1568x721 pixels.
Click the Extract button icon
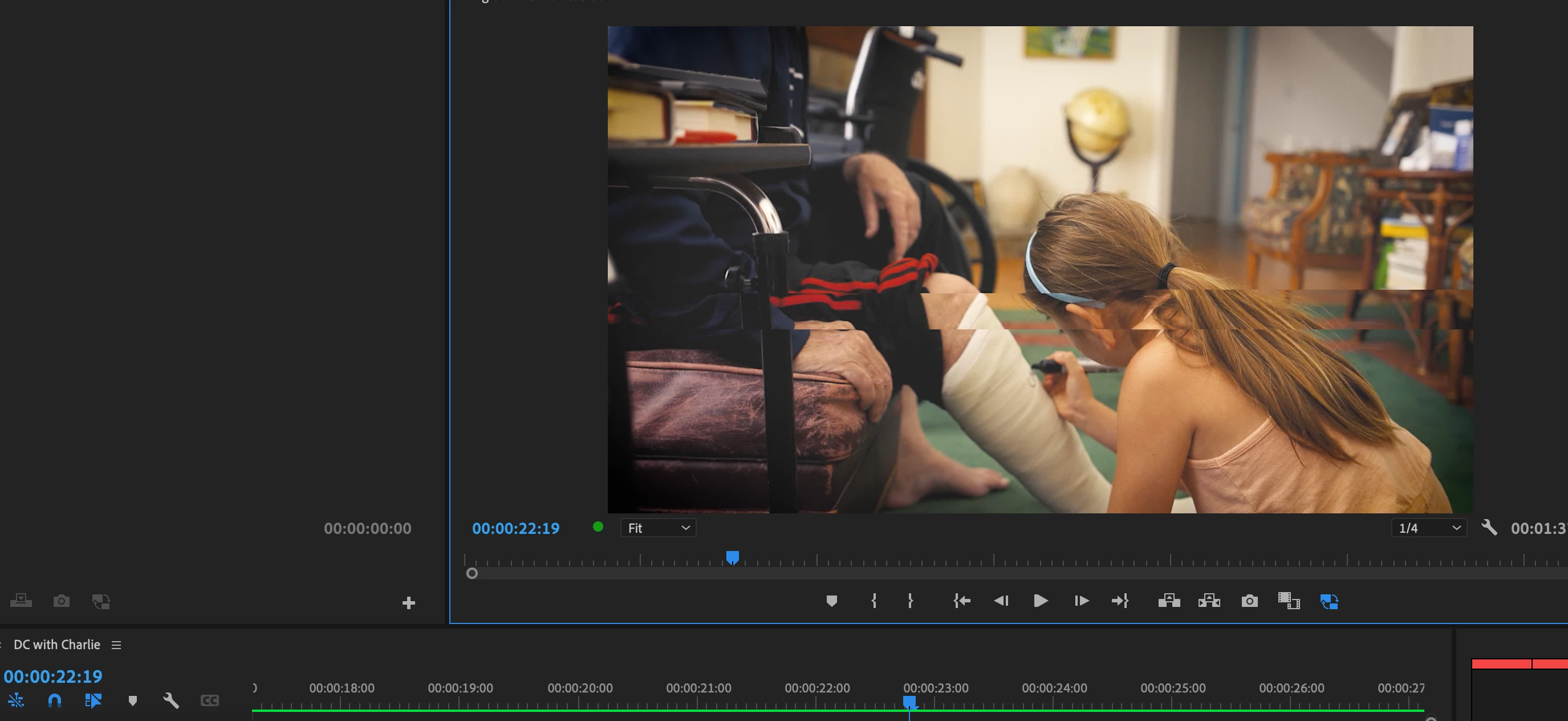coord(1209,601)
